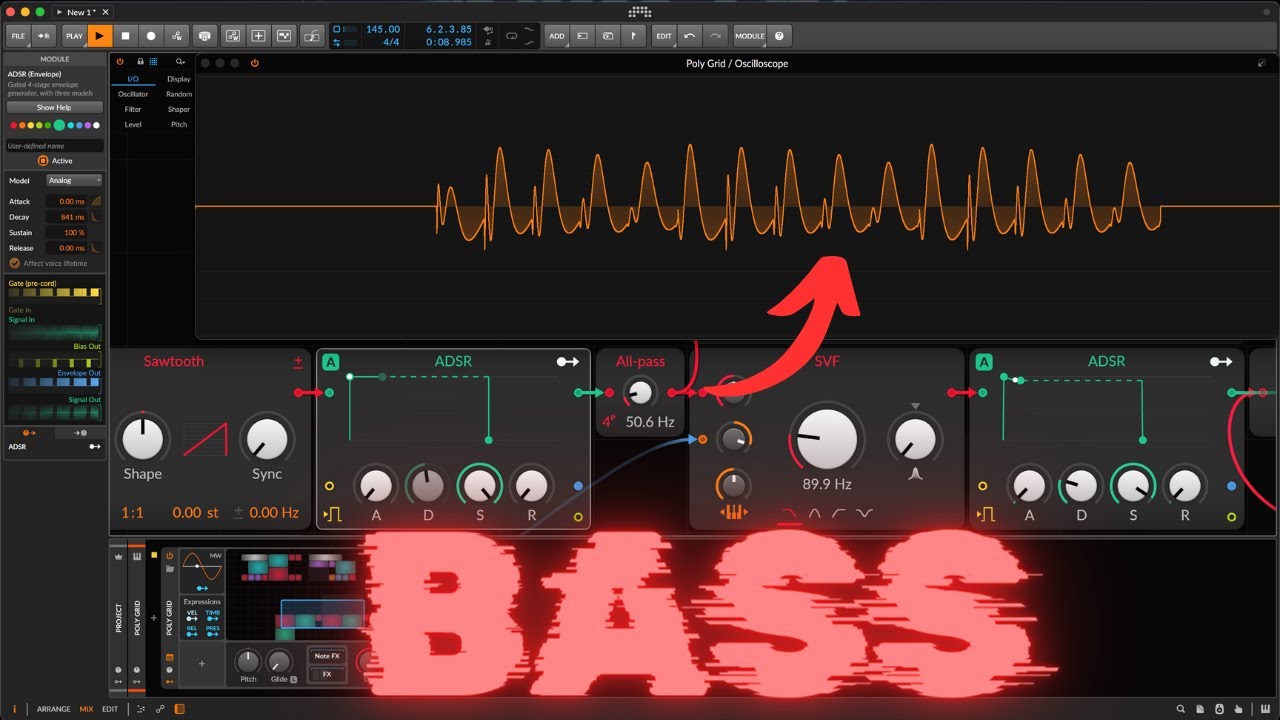Select the Level module category
Screen dimensions: 1280x720
(x=133, y=125)
